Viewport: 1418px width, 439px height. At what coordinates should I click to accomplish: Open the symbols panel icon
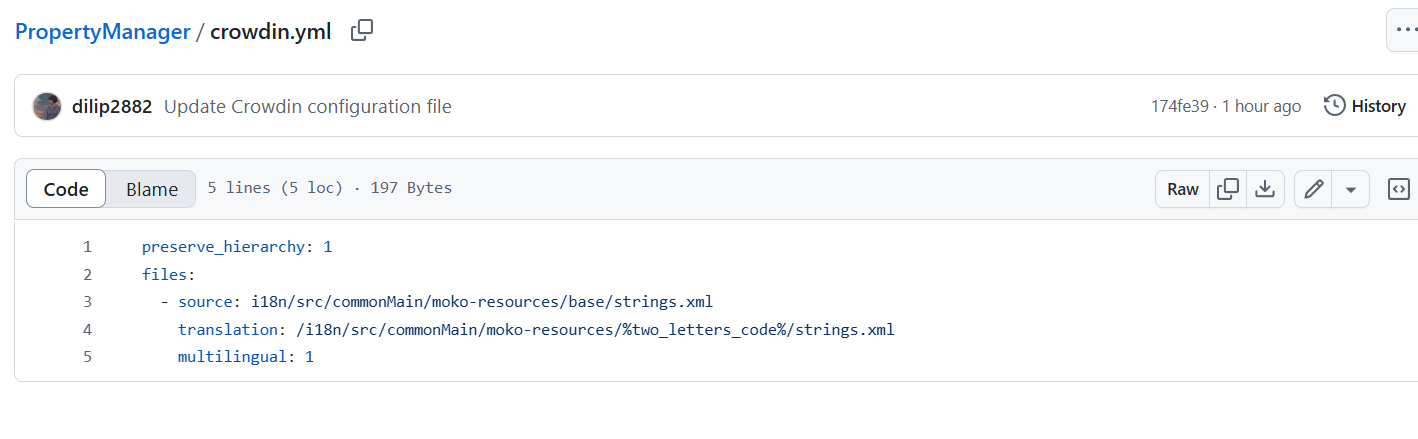tap(1399, 189)
